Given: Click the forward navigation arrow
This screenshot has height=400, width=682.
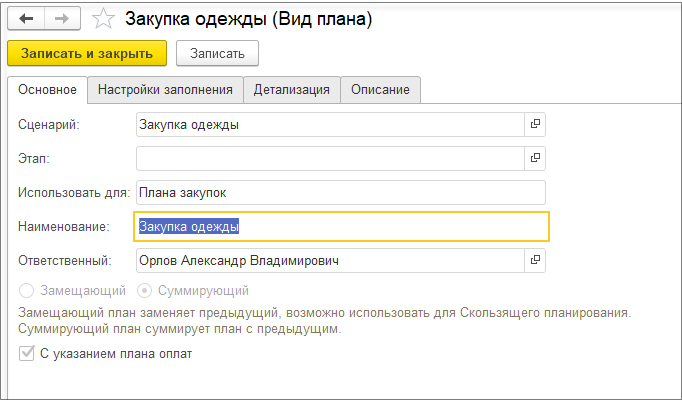Looking at the screenshot, I should 60,18.
